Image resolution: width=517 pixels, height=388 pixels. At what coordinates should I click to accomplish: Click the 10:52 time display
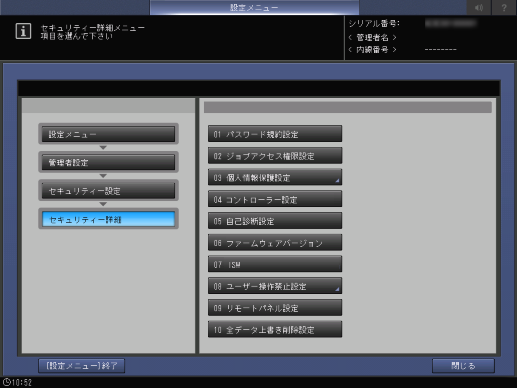[22, 382]
